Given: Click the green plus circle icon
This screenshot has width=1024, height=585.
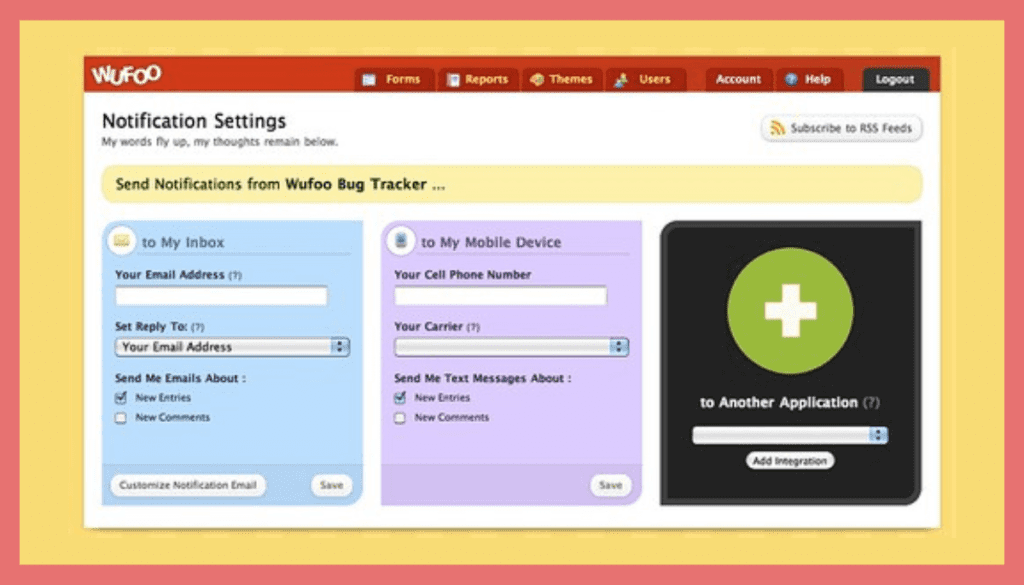Looking at the screenshot, I should point(790,311).
